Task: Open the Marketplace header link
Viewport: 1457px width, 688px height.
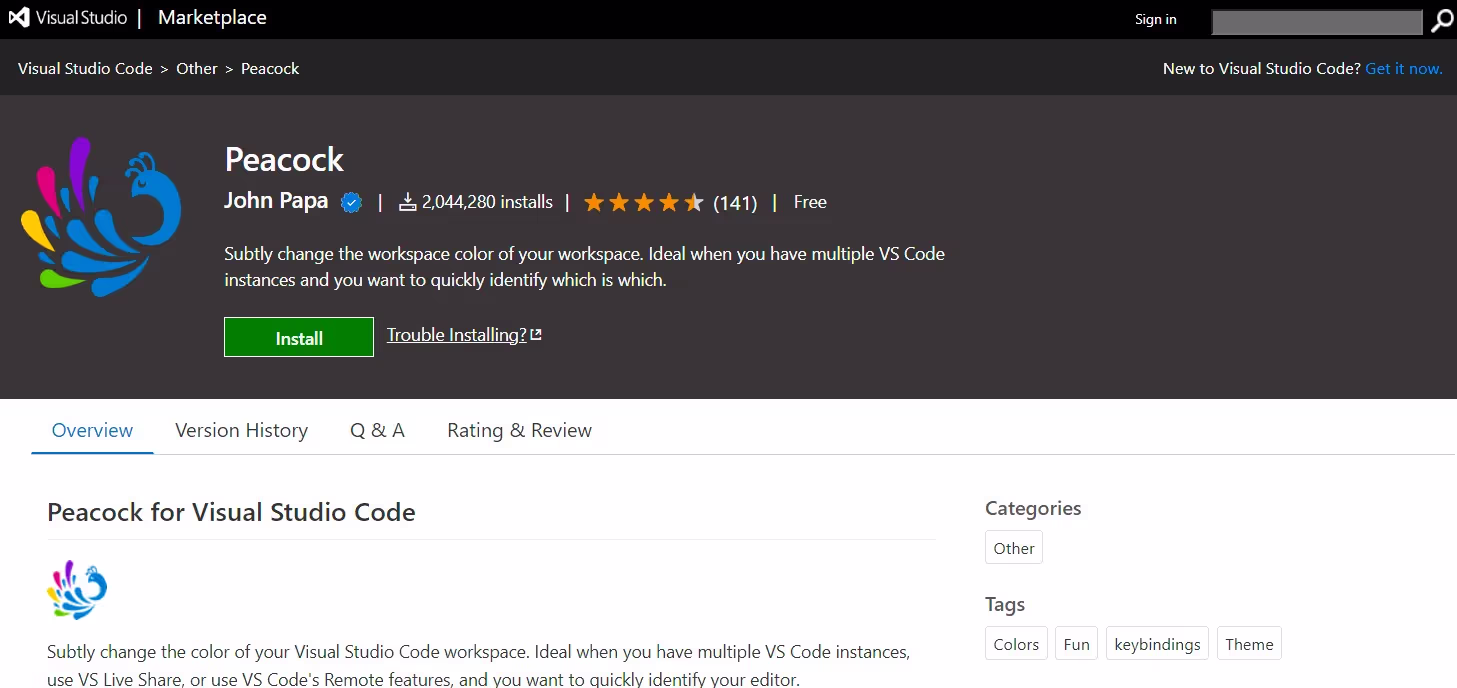Action: pos(212,18)
